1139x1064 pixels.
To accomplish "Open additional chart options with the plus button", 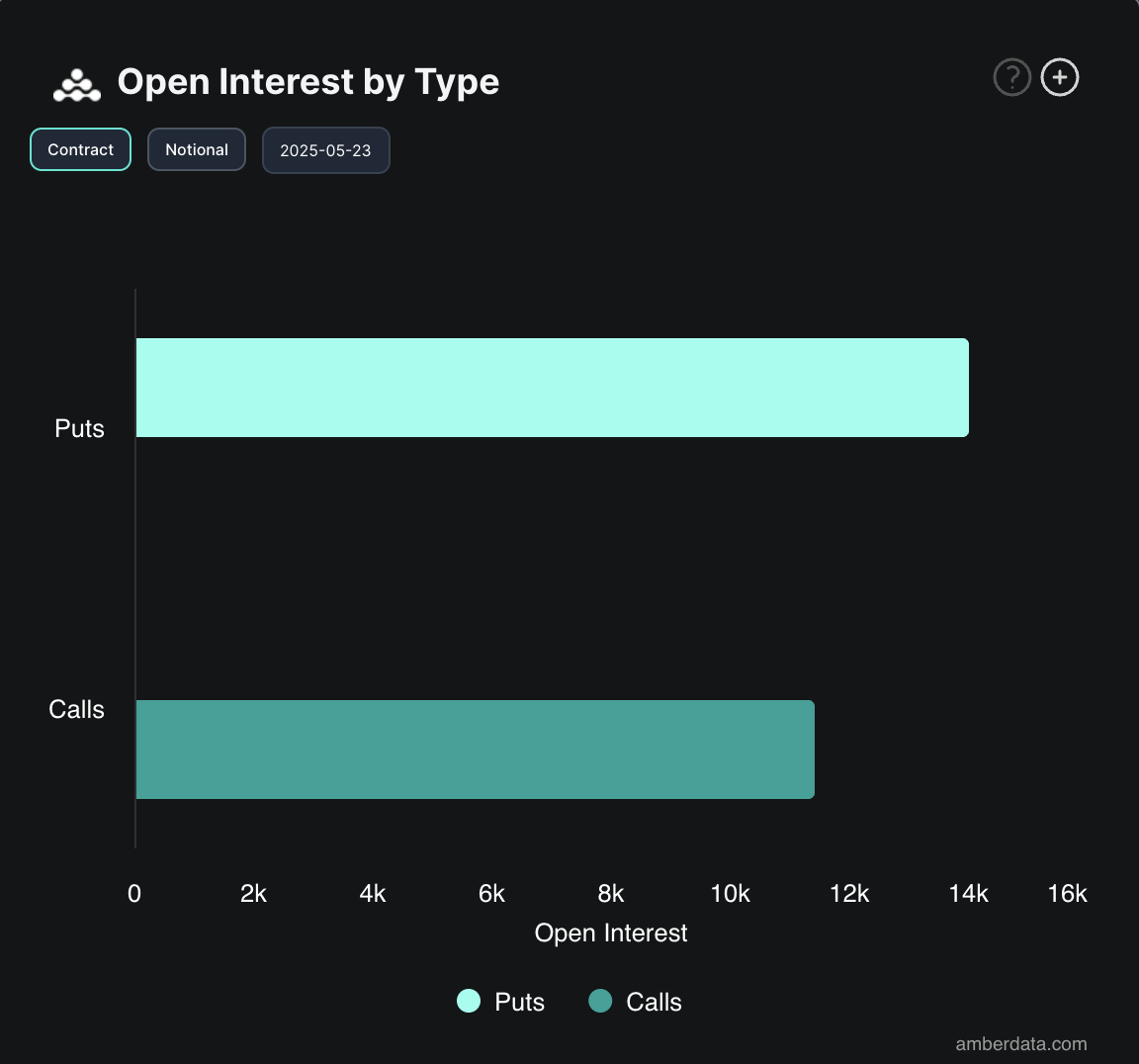I will coord(1059,76).
